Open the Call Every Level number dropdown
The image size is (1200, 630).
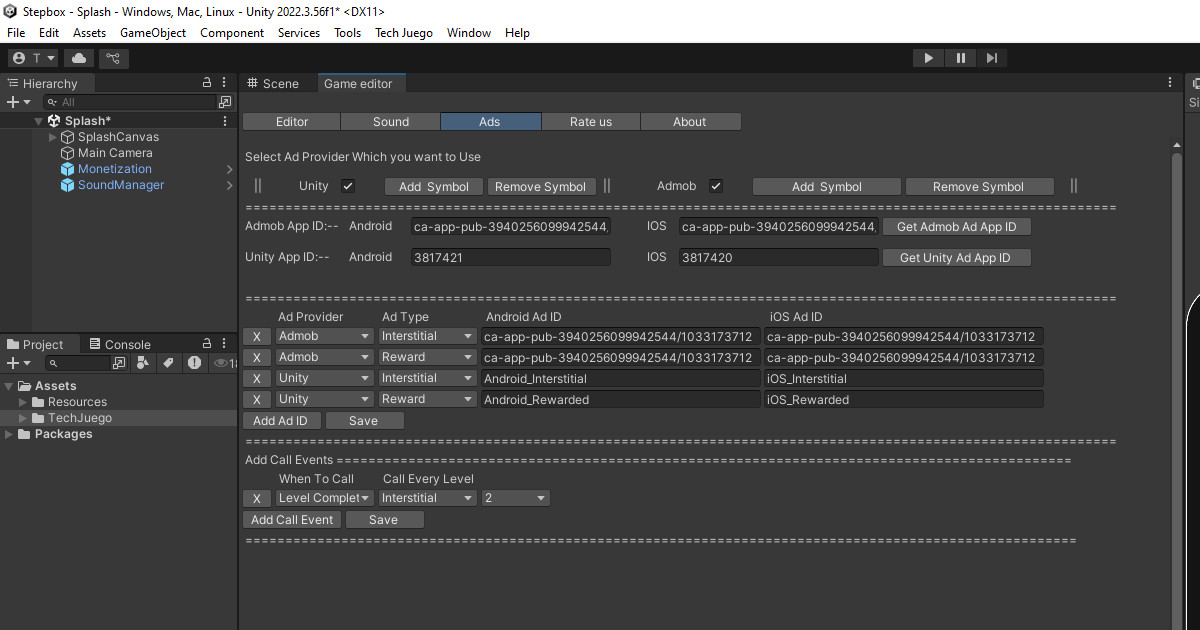pos(515,498)
